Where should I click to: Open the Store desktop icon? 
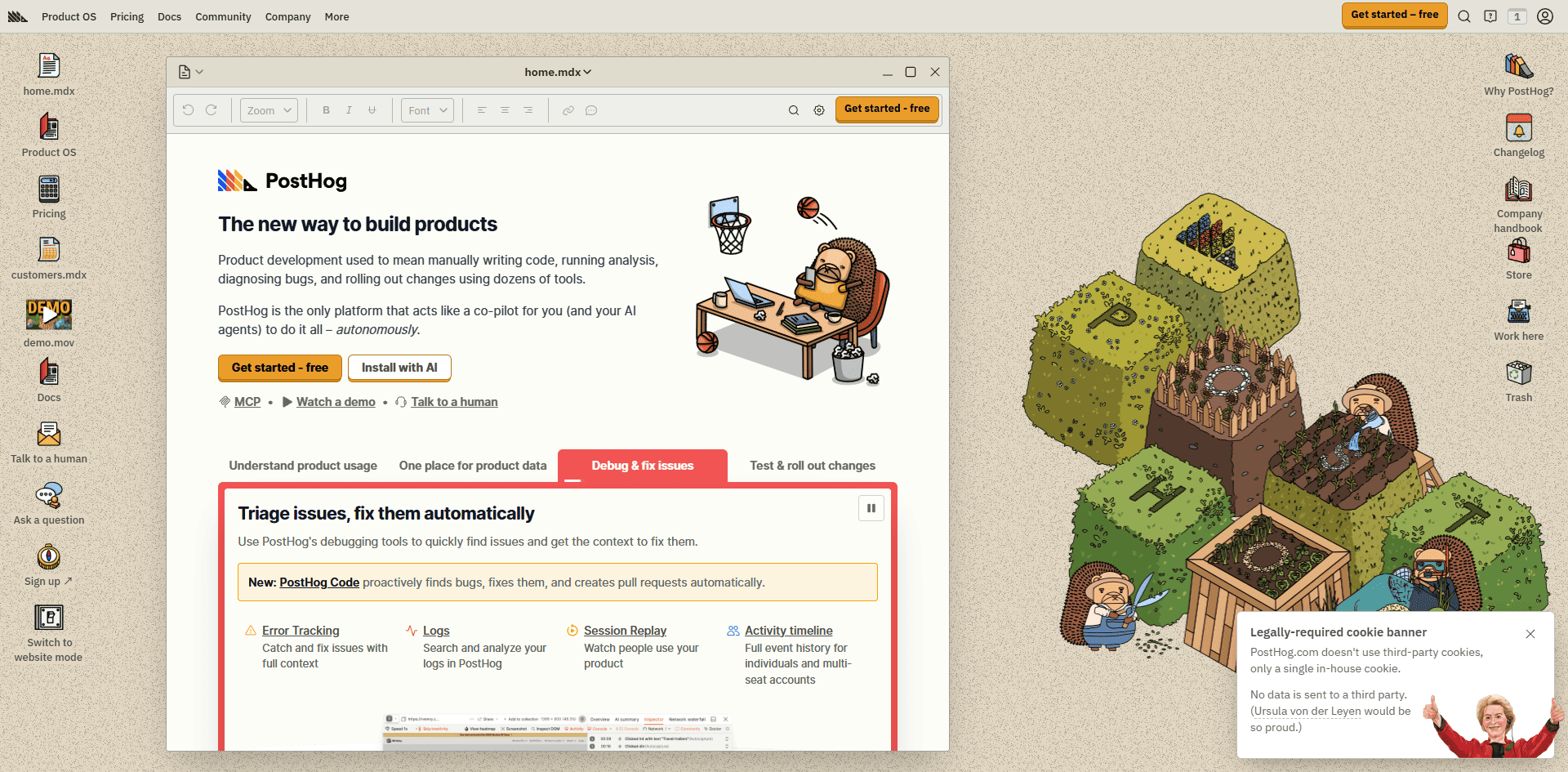[x=1519, y=258]
